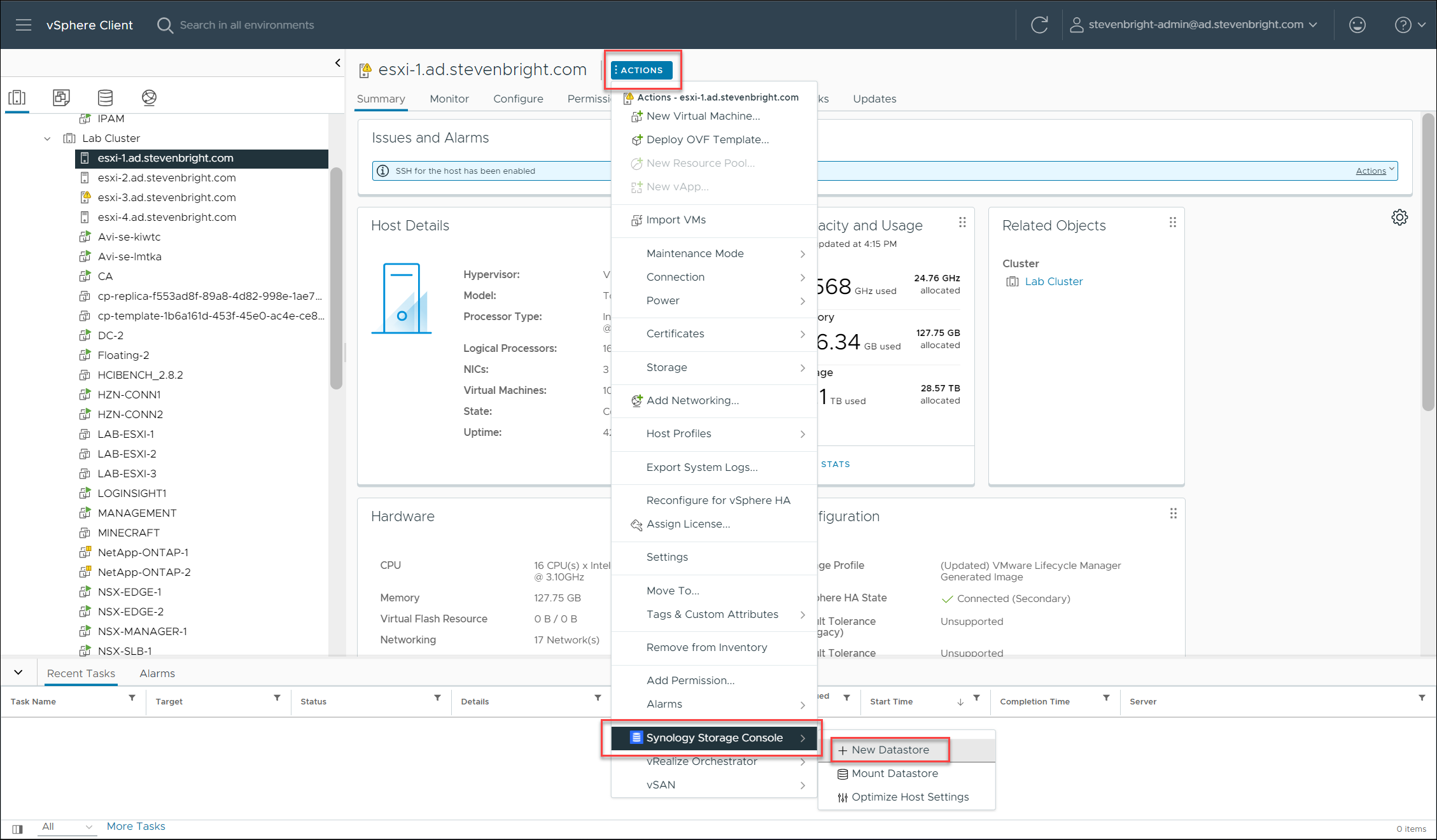Image resolution: width=1437 pixels, height=840 pixels.
Task: Open the user account dropdown
Action: click(x=1194, y=25)
